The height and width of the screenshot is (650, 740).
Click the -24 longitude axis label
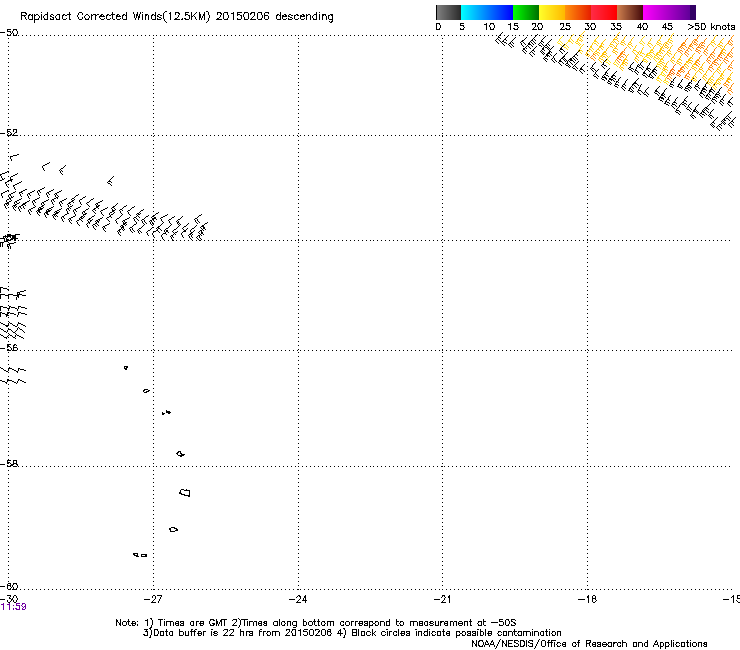point(298,599)
